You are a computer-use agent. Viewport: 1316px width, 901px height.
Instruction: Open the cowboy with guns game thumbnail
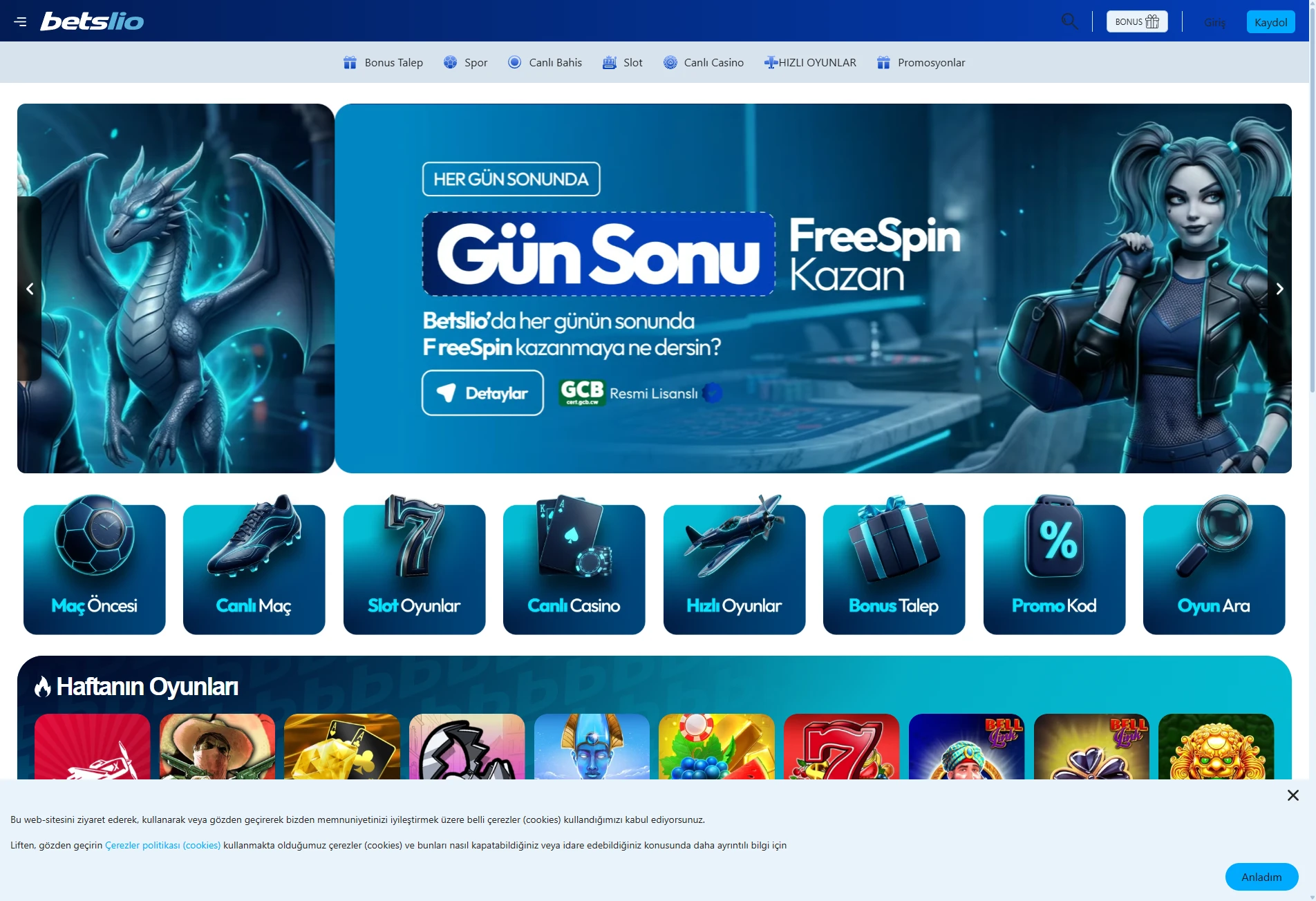[218, 747]
